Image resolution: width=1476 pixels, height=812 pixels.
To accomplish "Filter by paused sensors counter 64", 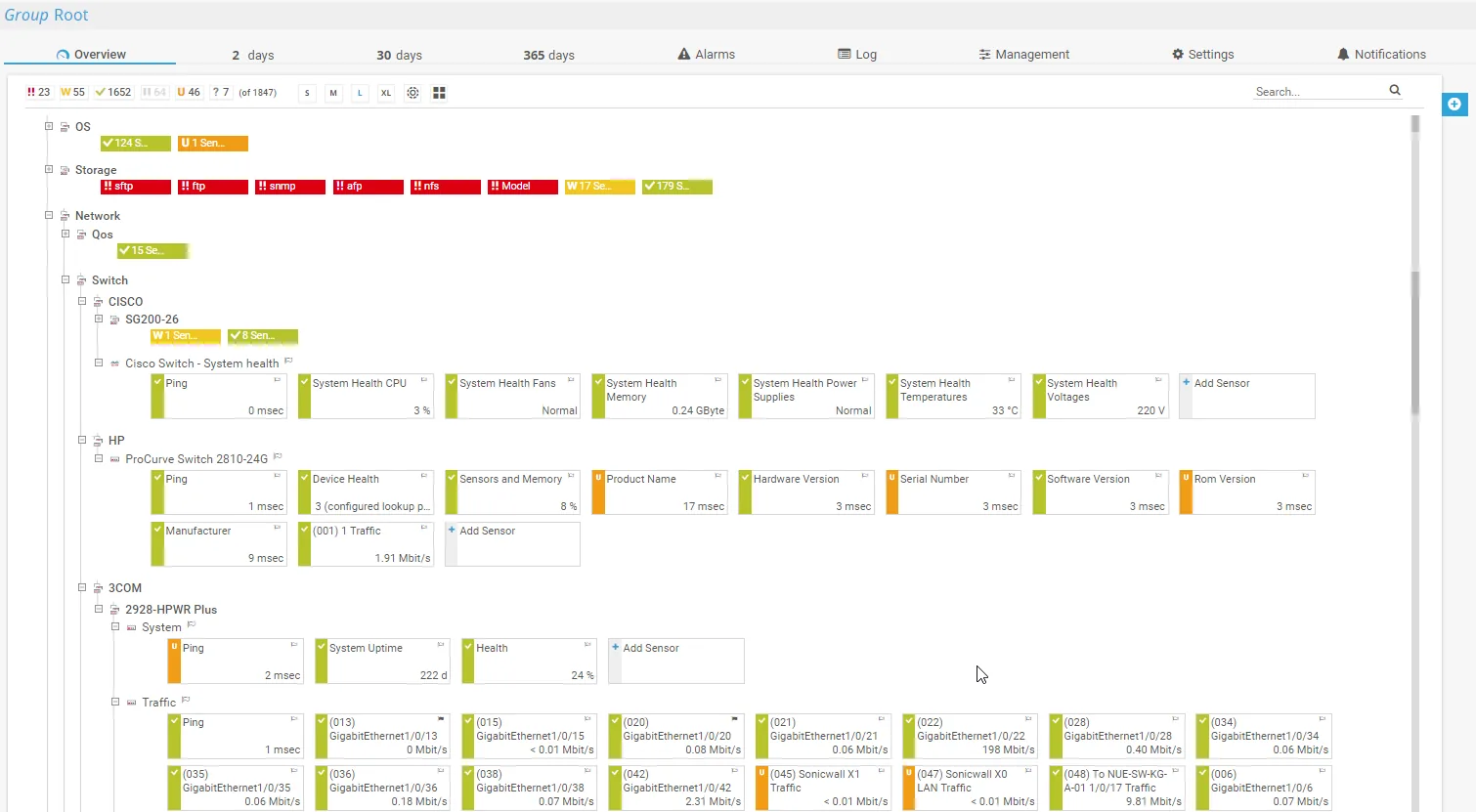I will pos(154,92).
